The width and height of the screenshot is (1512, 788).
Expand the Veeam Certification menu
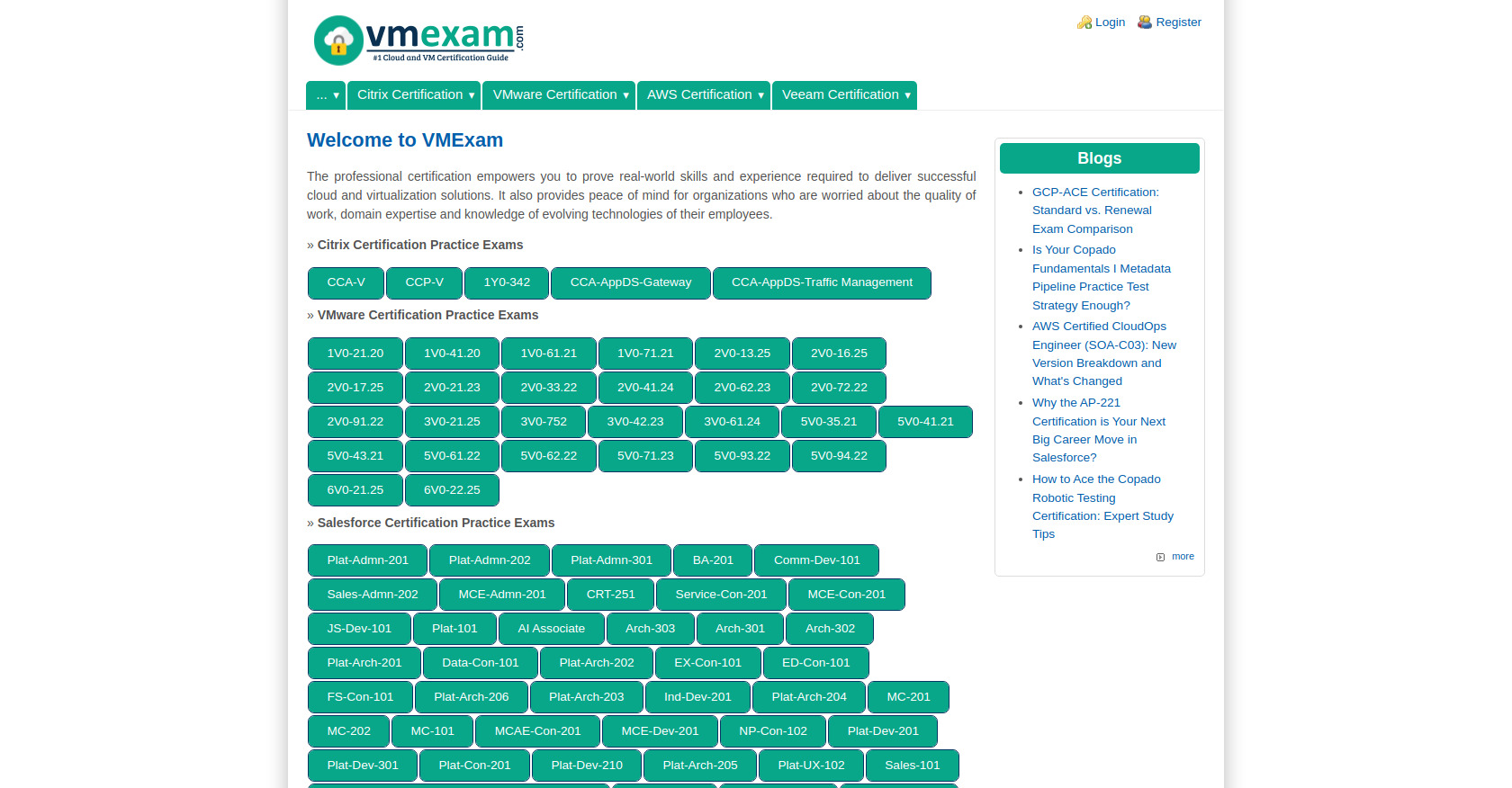(x=844, y=95)
